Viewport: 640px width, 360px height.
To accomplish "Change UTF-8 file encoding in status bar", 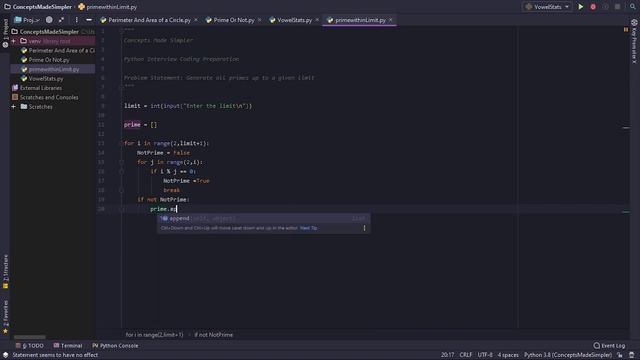I will [485, 355].
